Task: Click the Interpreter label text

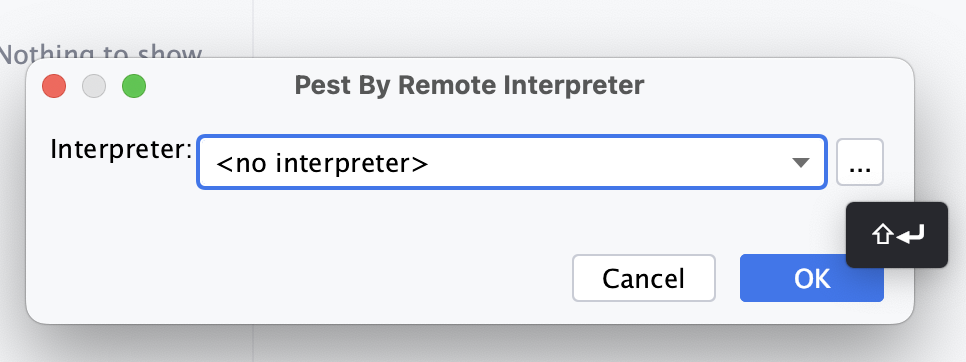Action: 121,149
